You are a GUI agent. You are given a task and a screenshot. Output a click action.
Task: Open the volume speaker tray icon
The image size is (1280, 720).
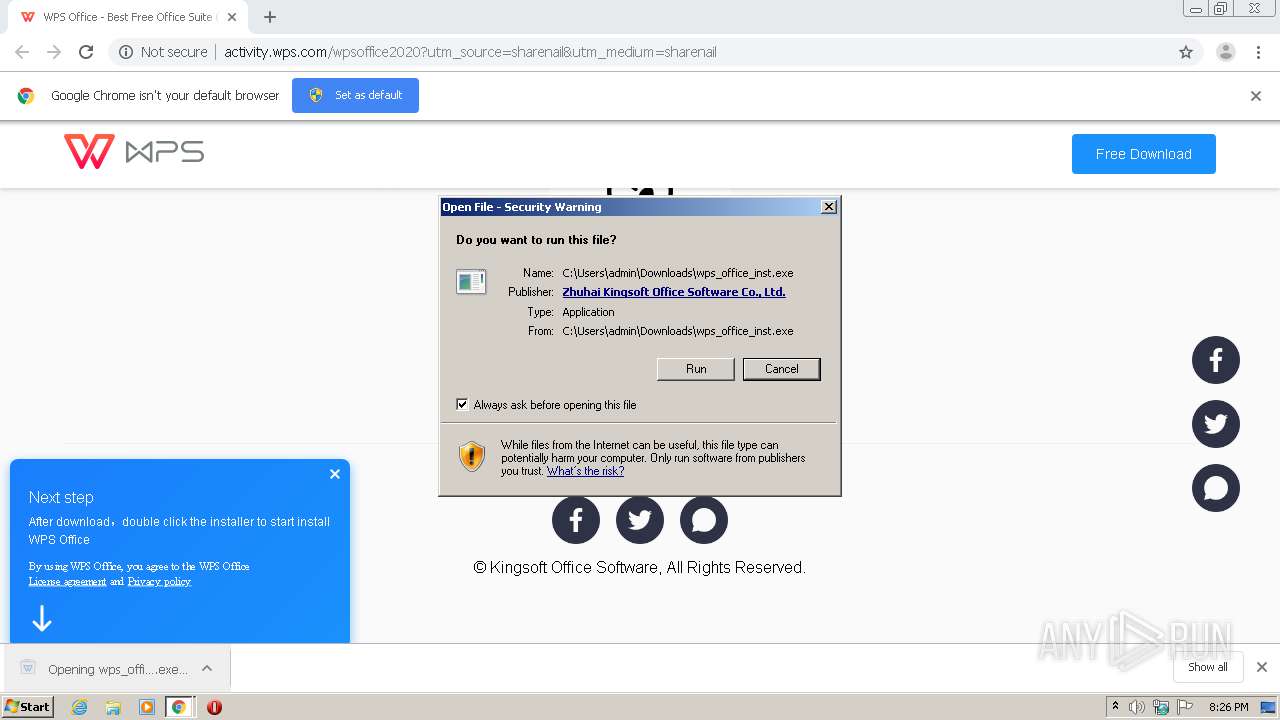1137,707
